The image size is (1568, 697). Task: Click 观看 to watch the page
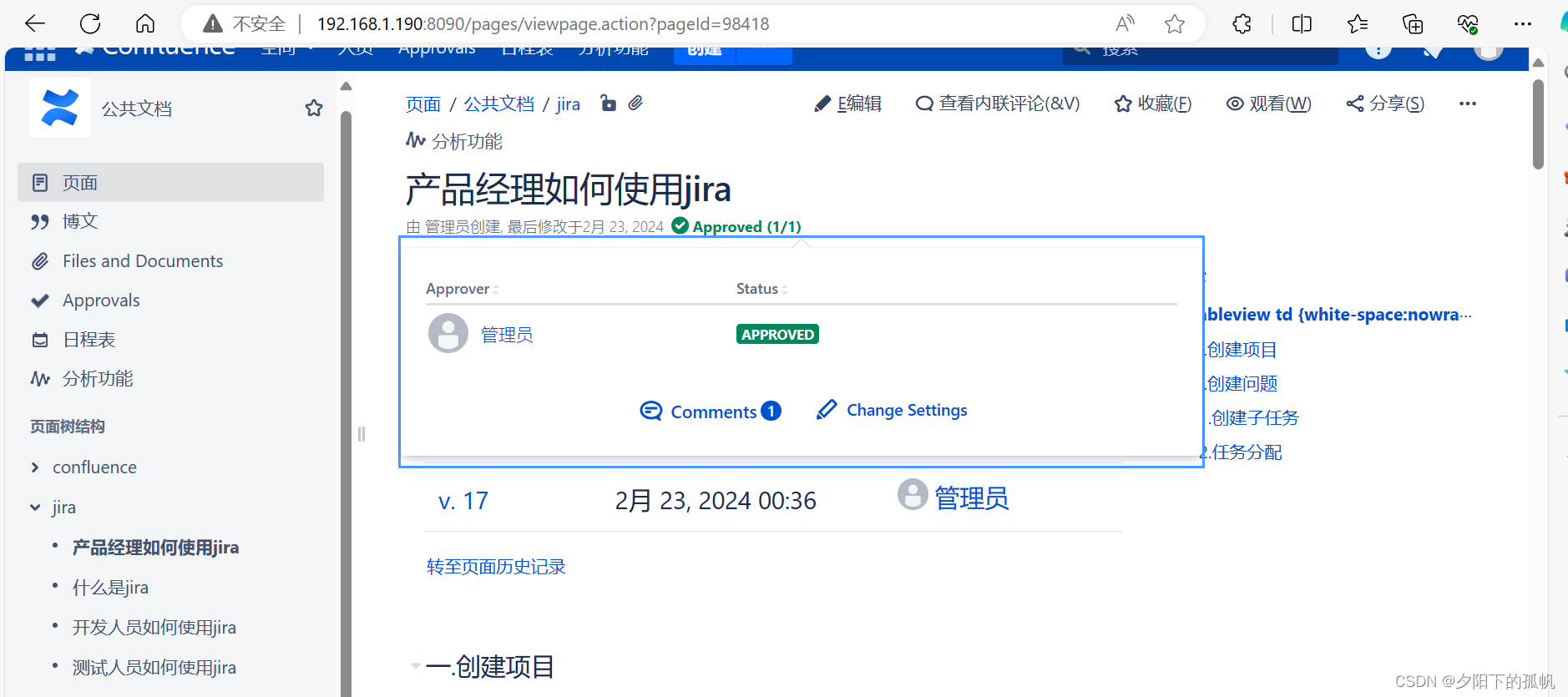[1268, 104]
